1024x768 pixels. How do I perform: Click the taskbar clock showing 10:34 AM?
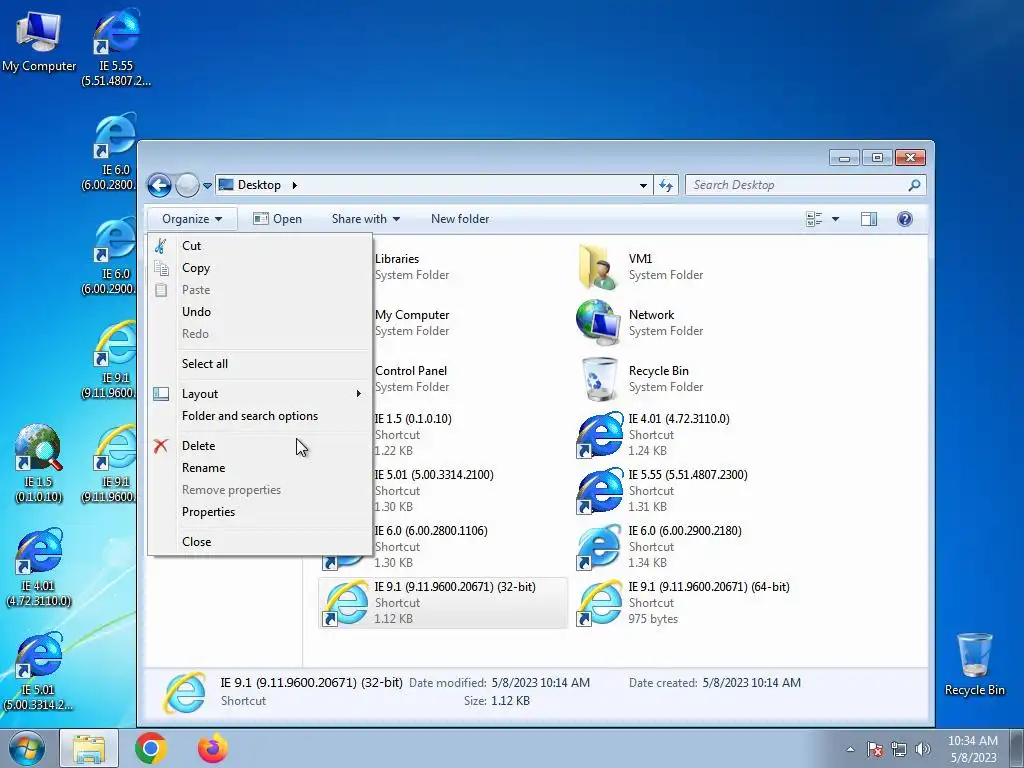pos(972,749)
